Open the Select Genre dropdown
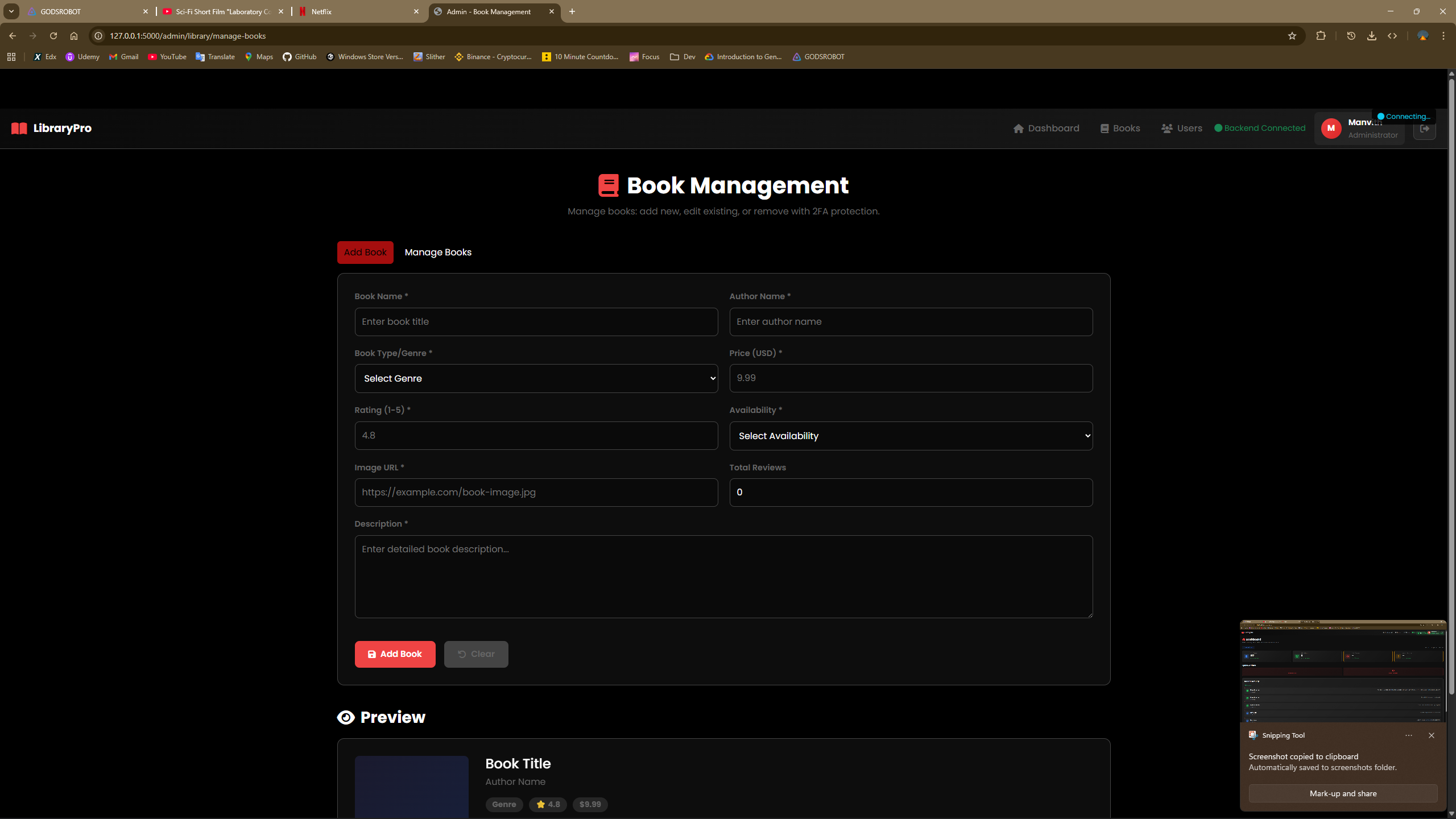1456x819 pixels. coord(535,378)
